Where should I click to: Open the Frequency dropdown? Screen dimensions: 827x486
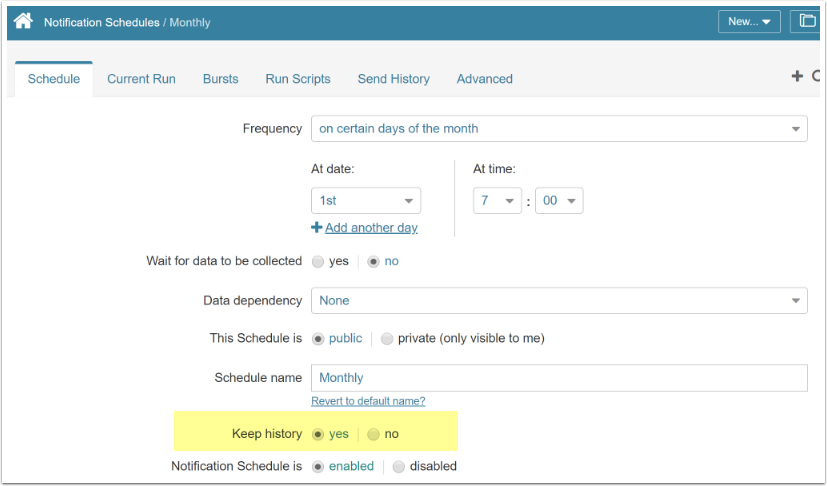tap(558, 129)
